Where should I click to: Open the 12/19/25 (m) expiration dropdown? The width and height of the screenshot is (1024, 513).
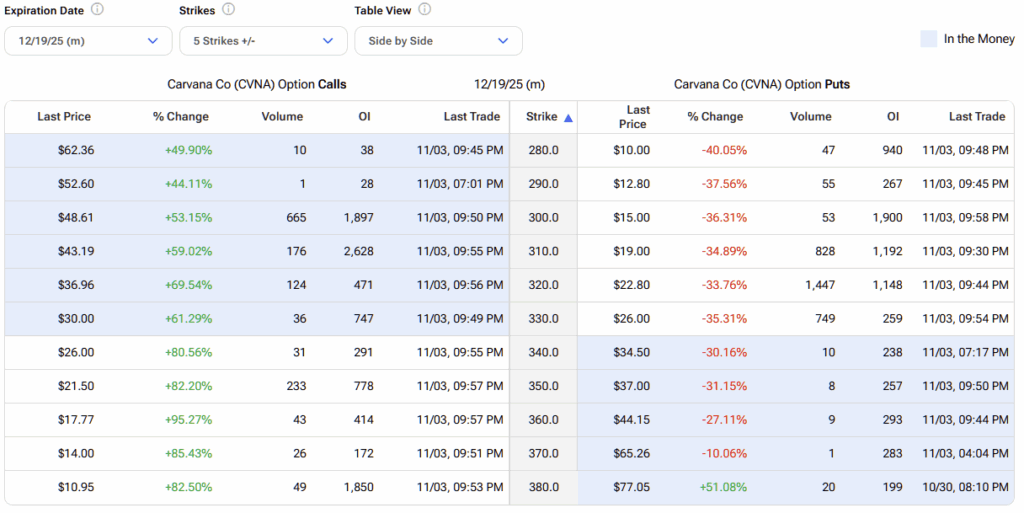[x=88, y=41]
